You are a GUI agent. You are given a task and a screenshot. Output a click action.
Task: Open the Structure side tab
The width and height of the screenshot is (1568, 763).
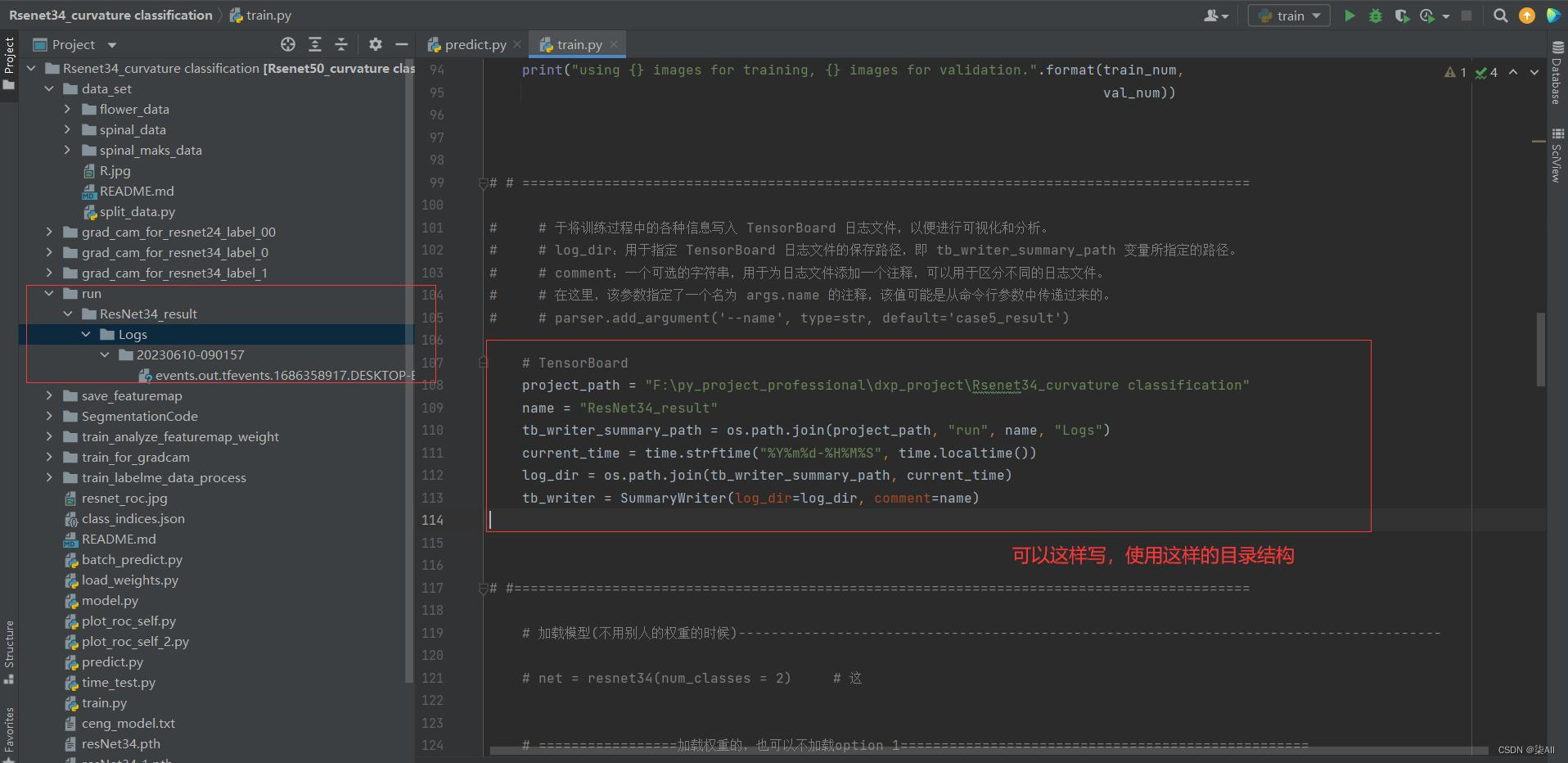(9, 652)
